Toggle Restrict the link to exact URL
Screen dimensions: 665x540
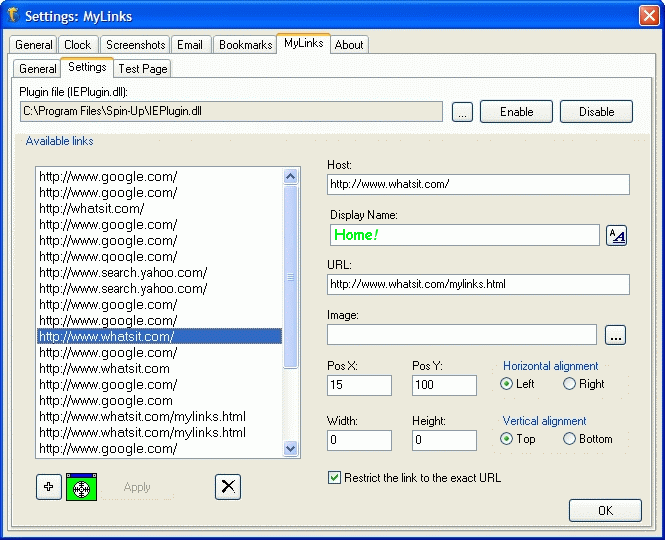click(x=335, y=478)
